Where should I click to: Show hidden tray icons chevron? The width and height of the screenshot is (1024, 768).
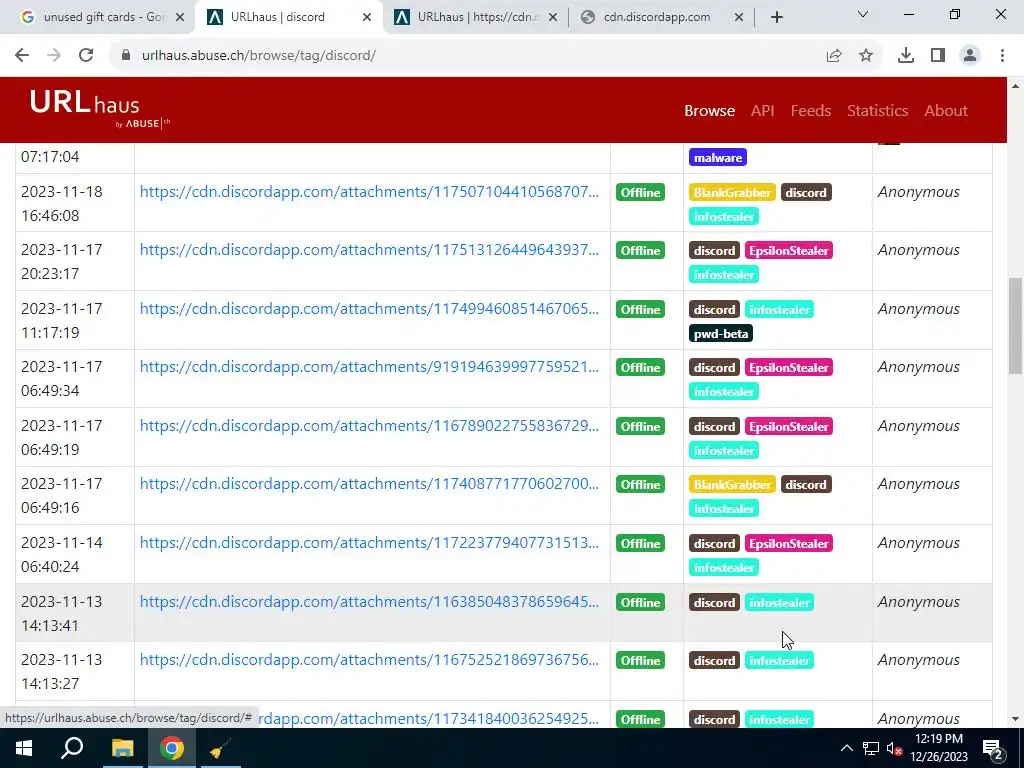[x=846, y=748]
